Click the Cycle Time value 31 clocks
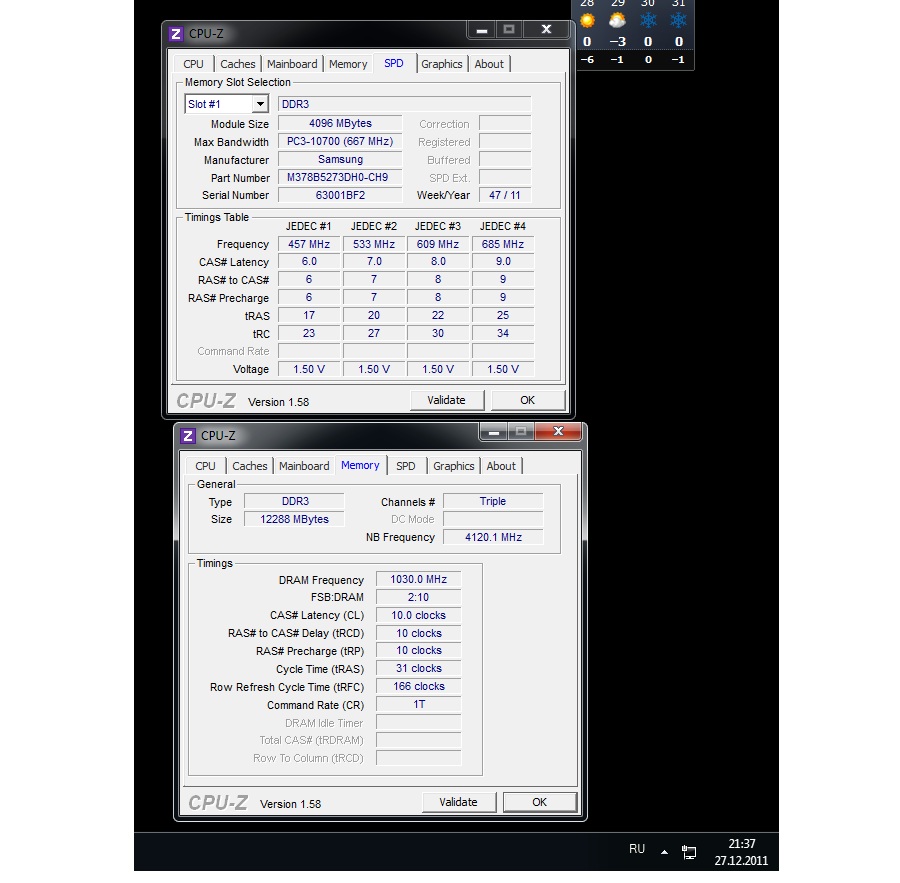The height and width of the screenshot is (883, 900). click(418, 668)
